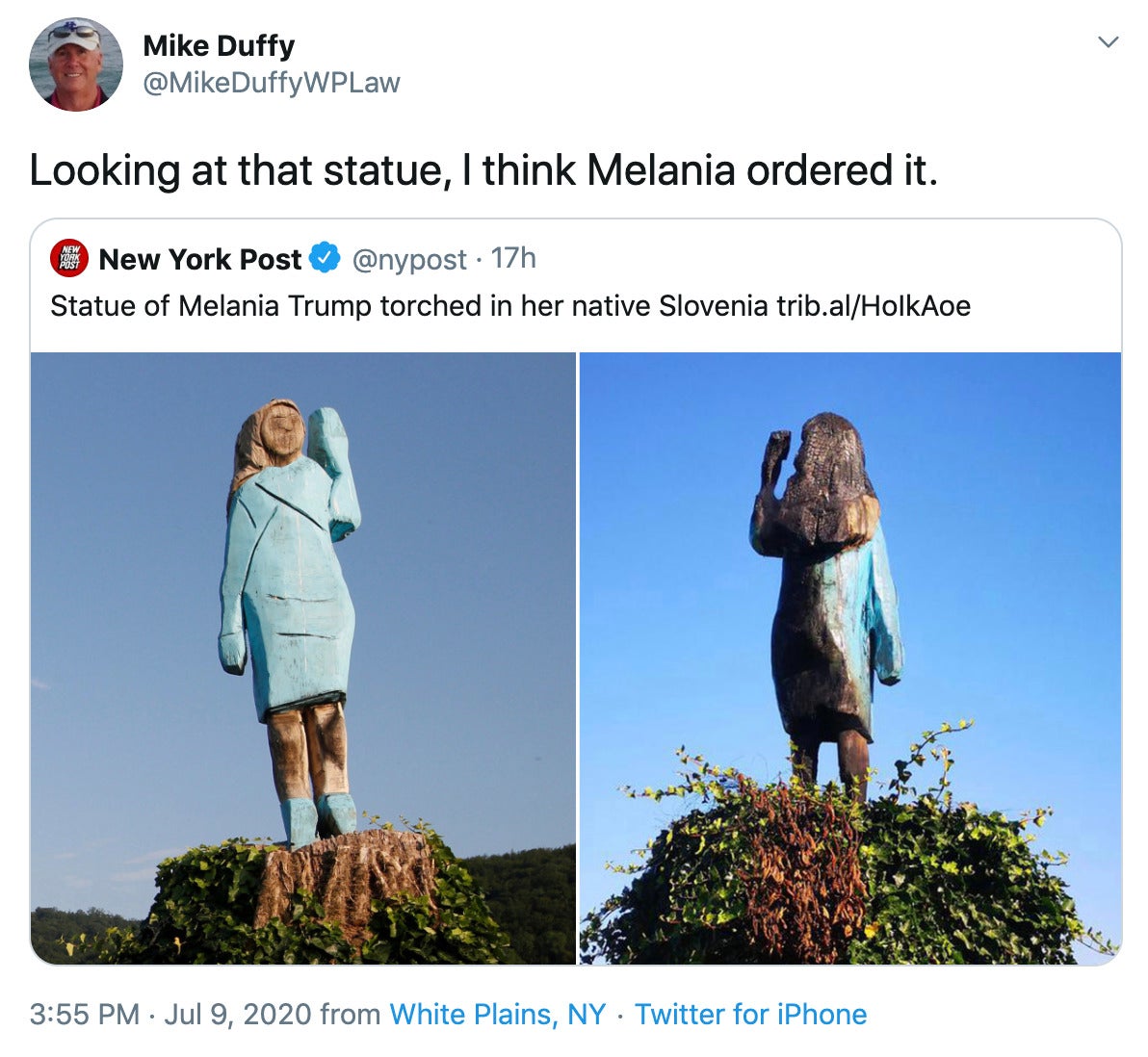
Task: View the torched statue photo
Action: [850, 658]
